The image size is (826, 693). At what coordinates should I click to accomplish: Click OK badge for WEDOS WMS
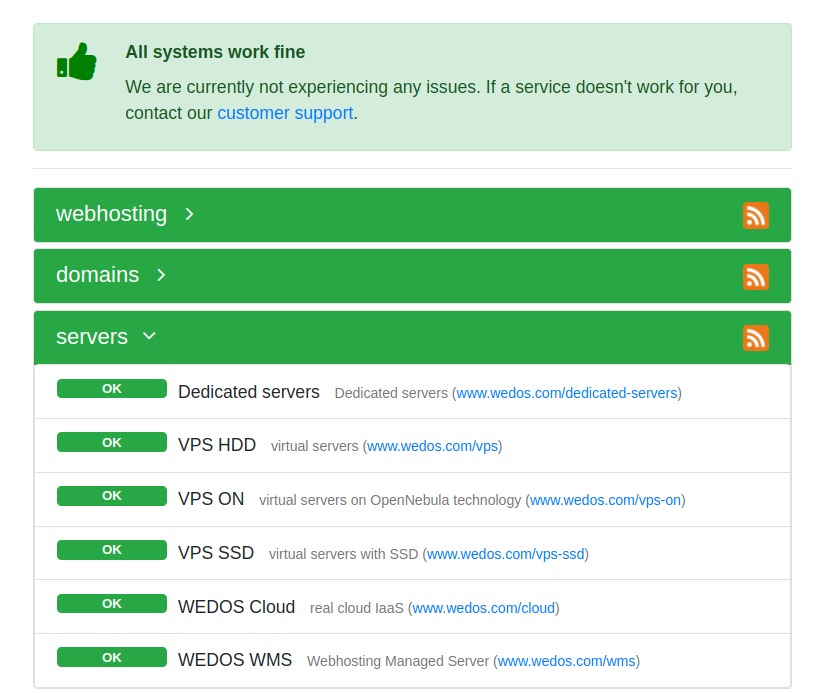112,657
